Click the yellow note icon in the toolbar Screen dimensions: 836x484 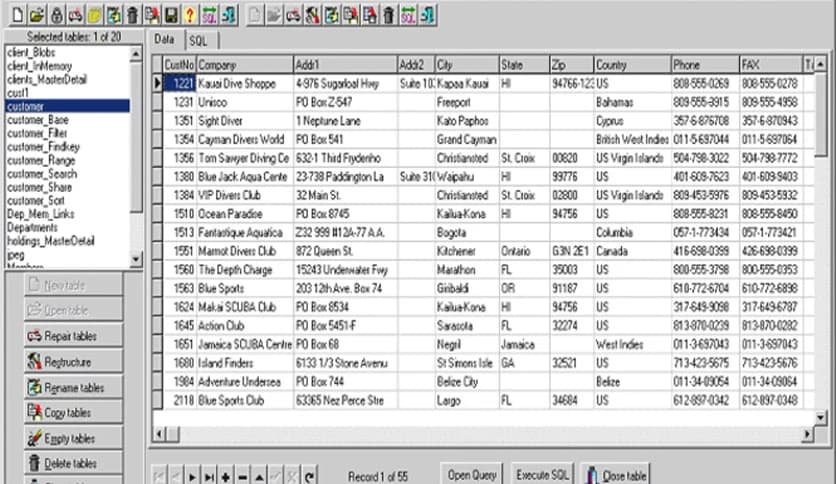[94, 15]
